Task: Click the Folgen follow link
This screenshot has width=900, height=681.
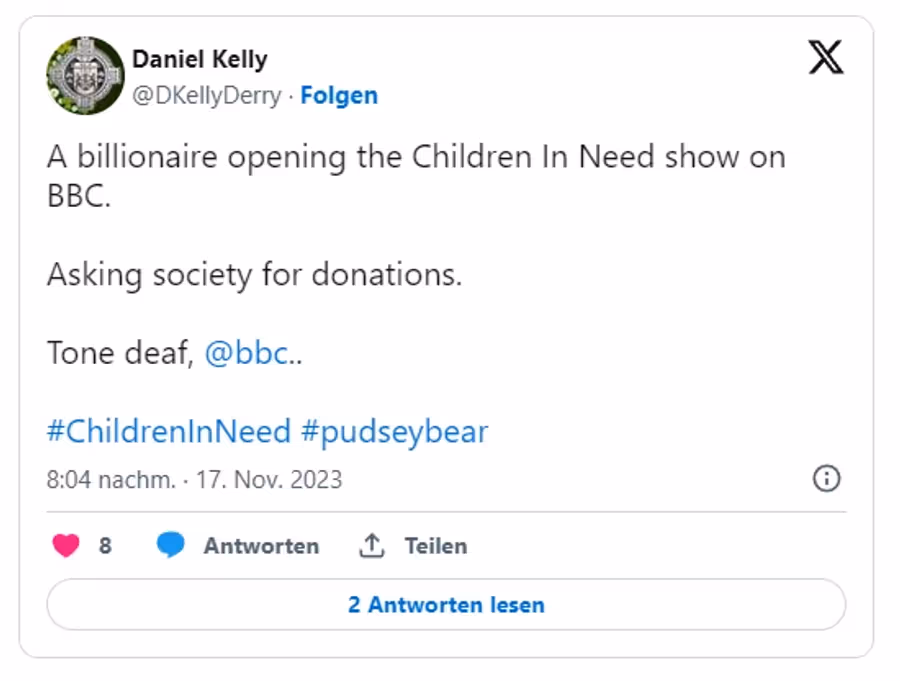Action: (339, 95)
